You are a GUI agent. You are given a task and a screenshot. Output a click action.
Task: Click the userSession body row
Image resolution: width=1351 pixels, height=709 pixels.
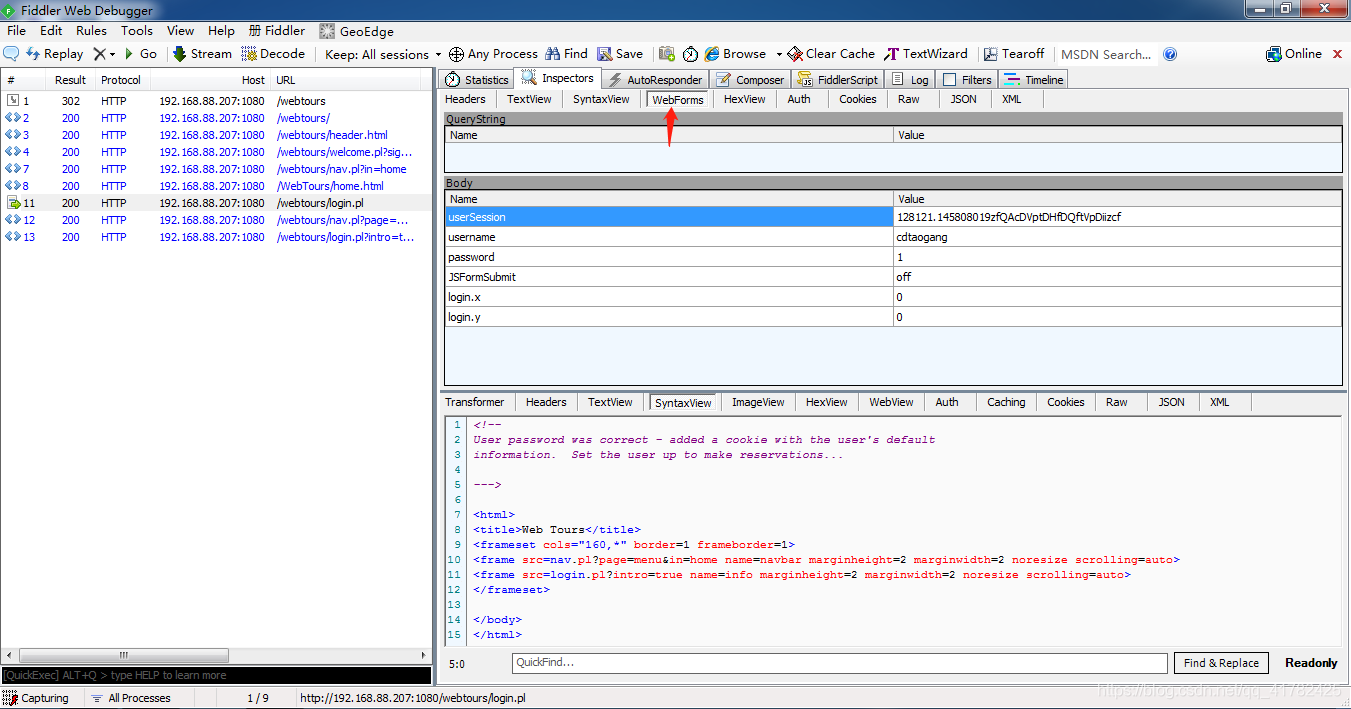[893, 217]
